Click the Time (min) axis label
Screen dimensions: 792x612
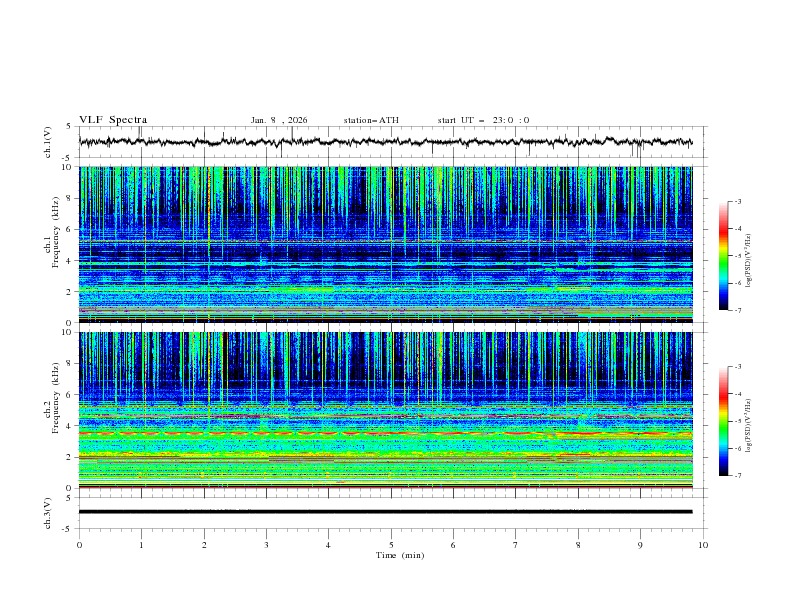400,555
